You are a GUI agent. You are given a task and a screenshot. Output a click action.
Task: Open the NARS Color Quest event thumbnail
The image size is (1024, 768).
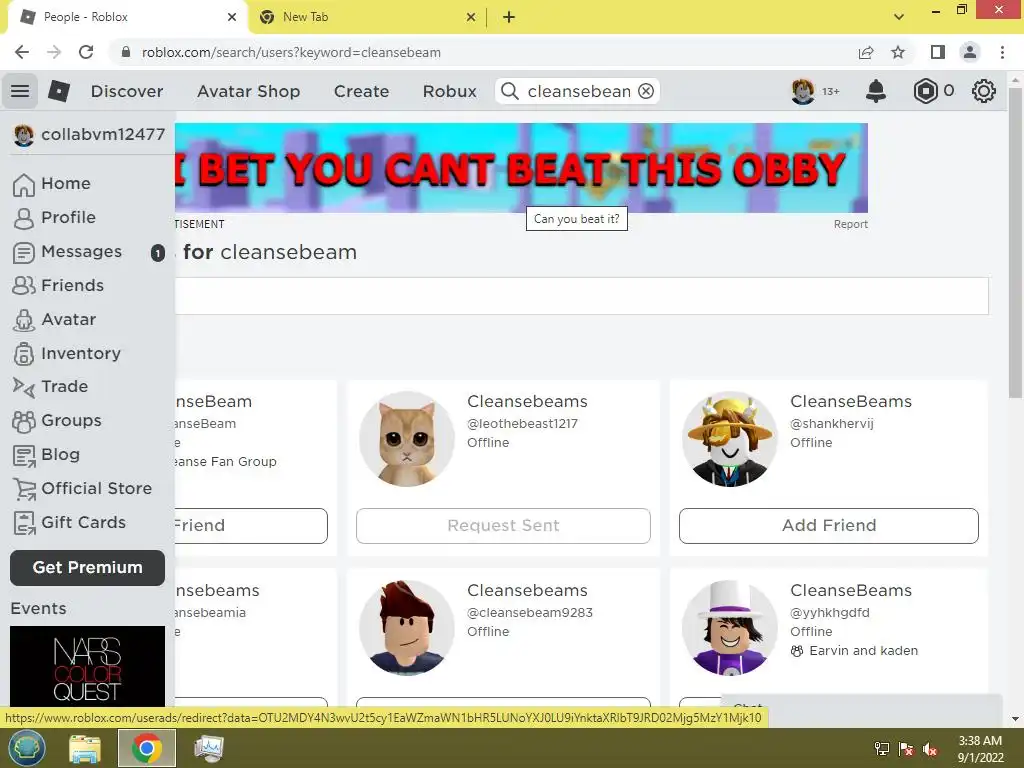[x=88, y=667]
